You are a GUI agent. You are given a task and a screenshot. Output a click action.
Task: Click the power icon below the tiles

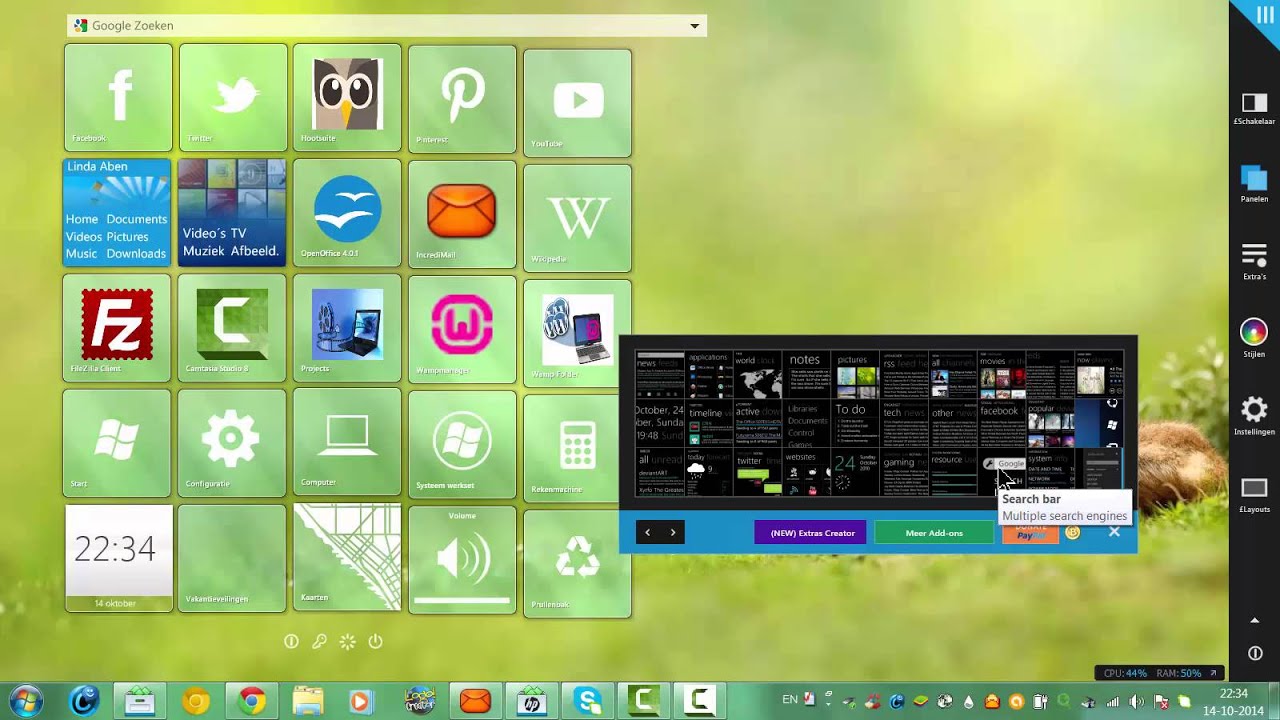click(x=376, y=641)
